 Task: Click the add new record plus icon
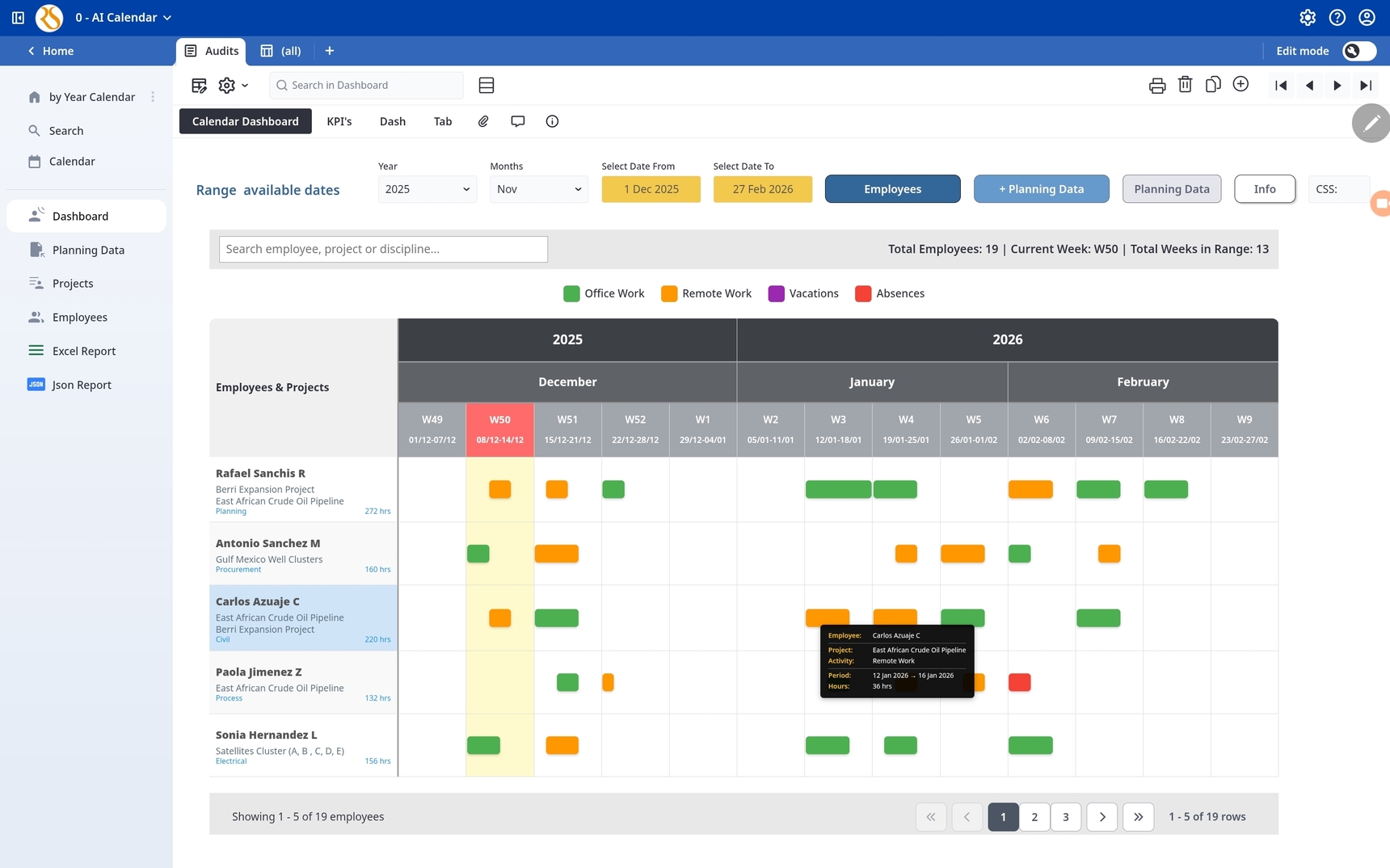1240,85
